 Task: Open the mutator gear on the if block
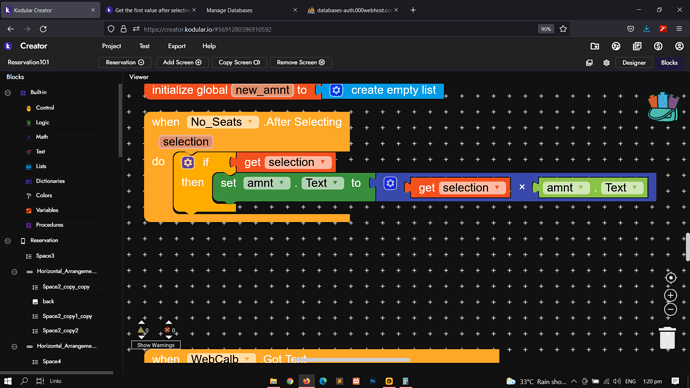pos(187,162)
